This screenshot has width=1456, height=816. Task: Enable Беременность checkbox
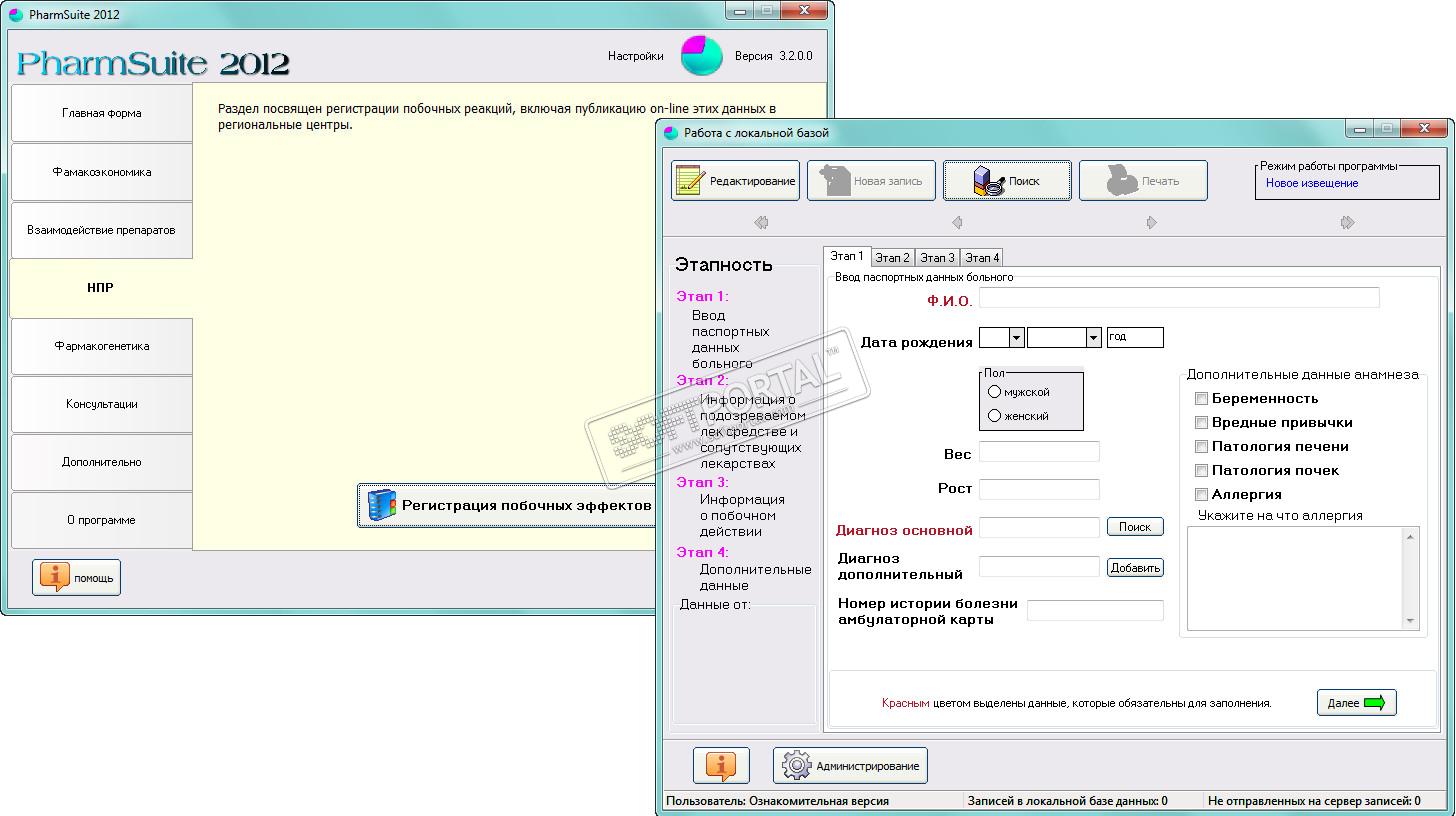coord(1202,399)
